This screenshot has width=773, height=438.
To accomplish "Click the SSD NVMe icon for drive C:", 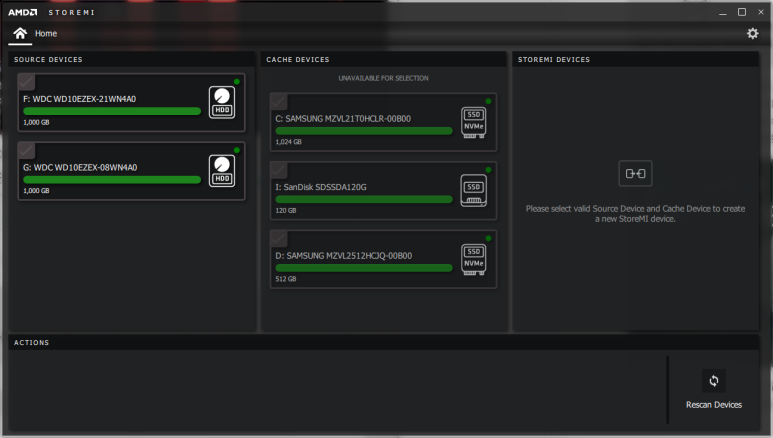I will tap(474, 122).
